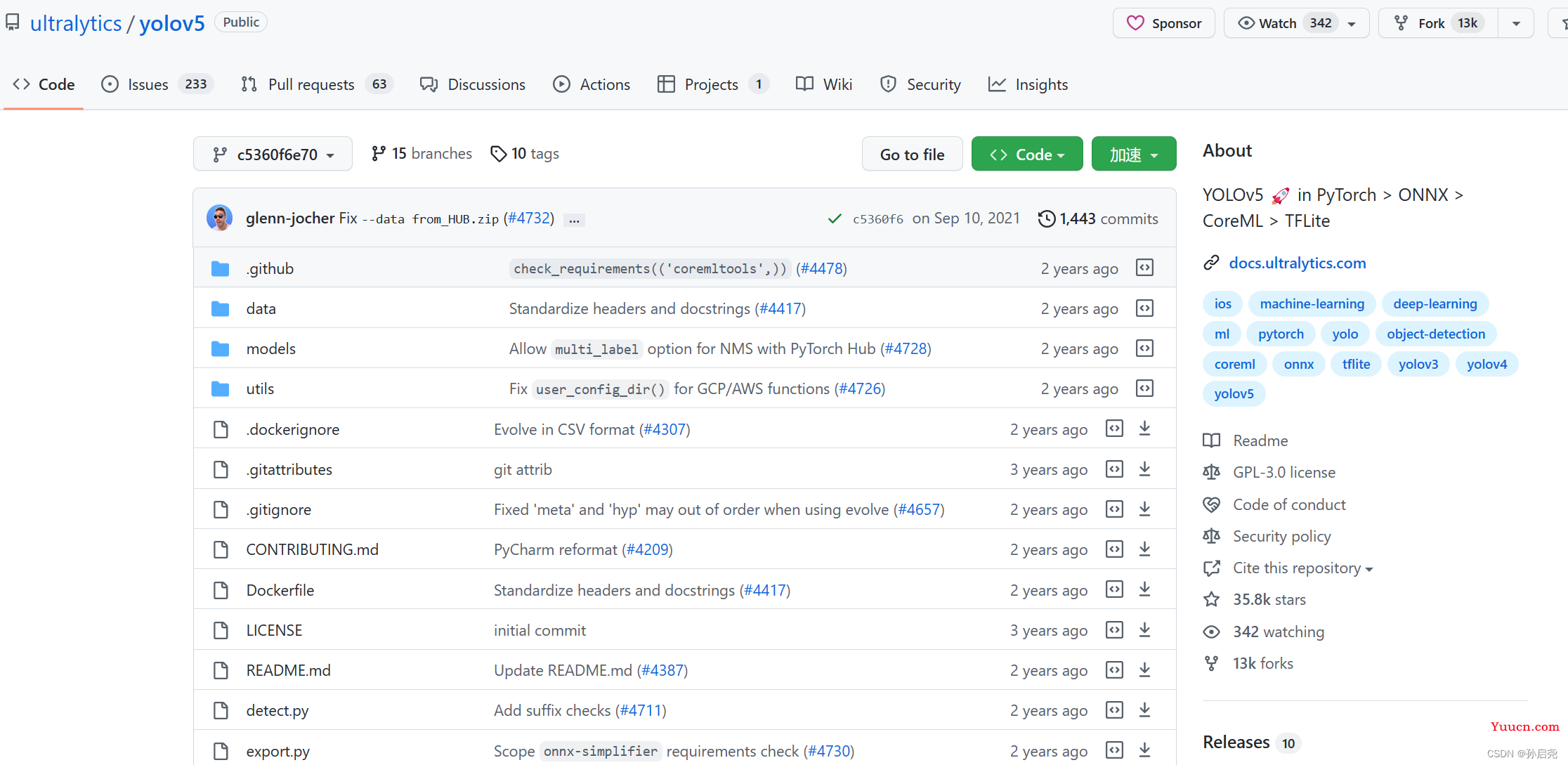Switch to the Code tab

(44, 84)
